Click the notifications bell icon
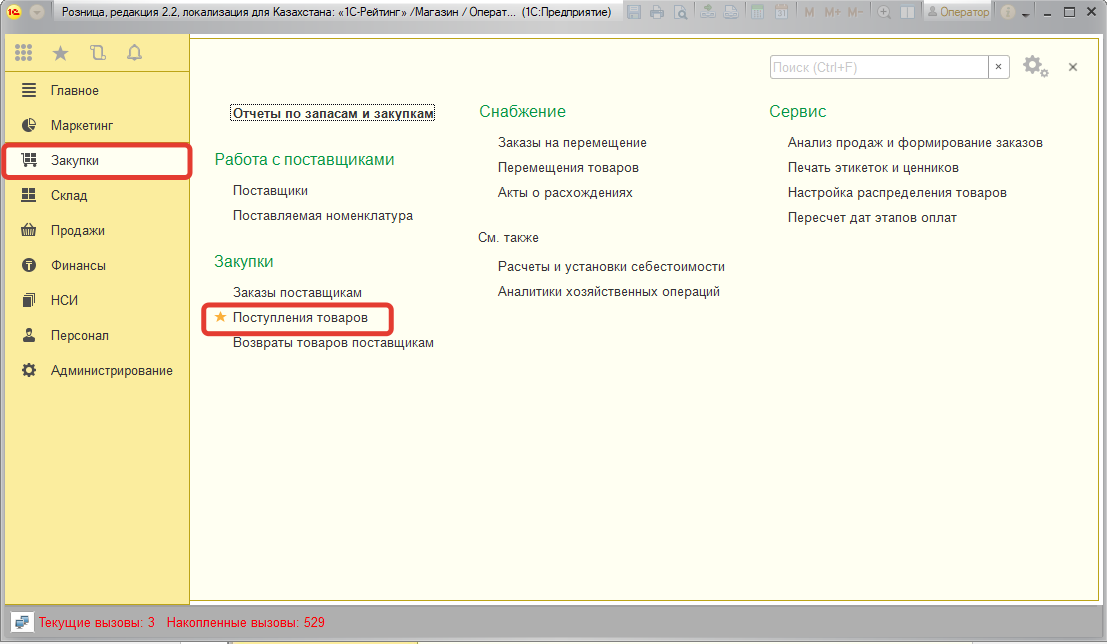 click(x=134, y=53)
